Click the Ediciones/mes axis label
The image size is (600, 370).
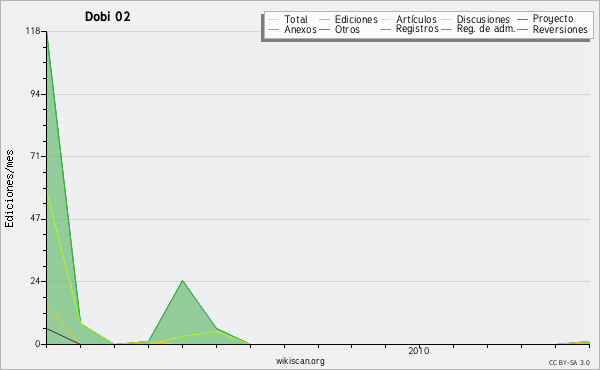(x=9, y=189)
